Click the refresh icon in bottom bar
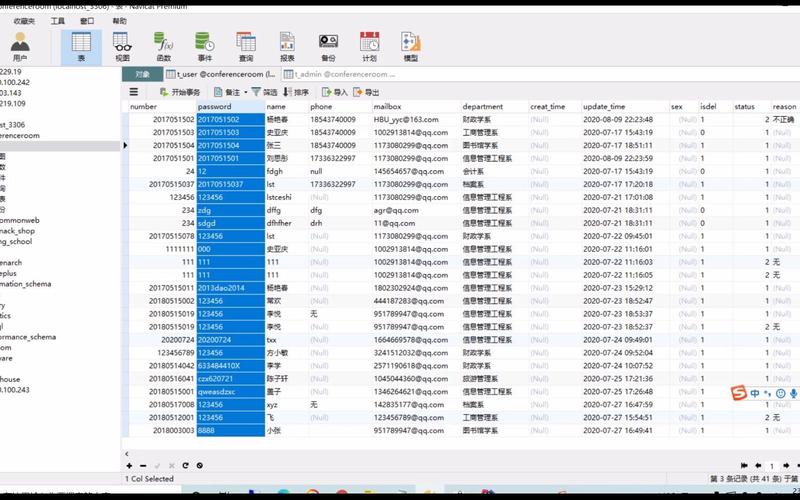The width and height of the screenshot is (800, 500). (x=185, y=465)
